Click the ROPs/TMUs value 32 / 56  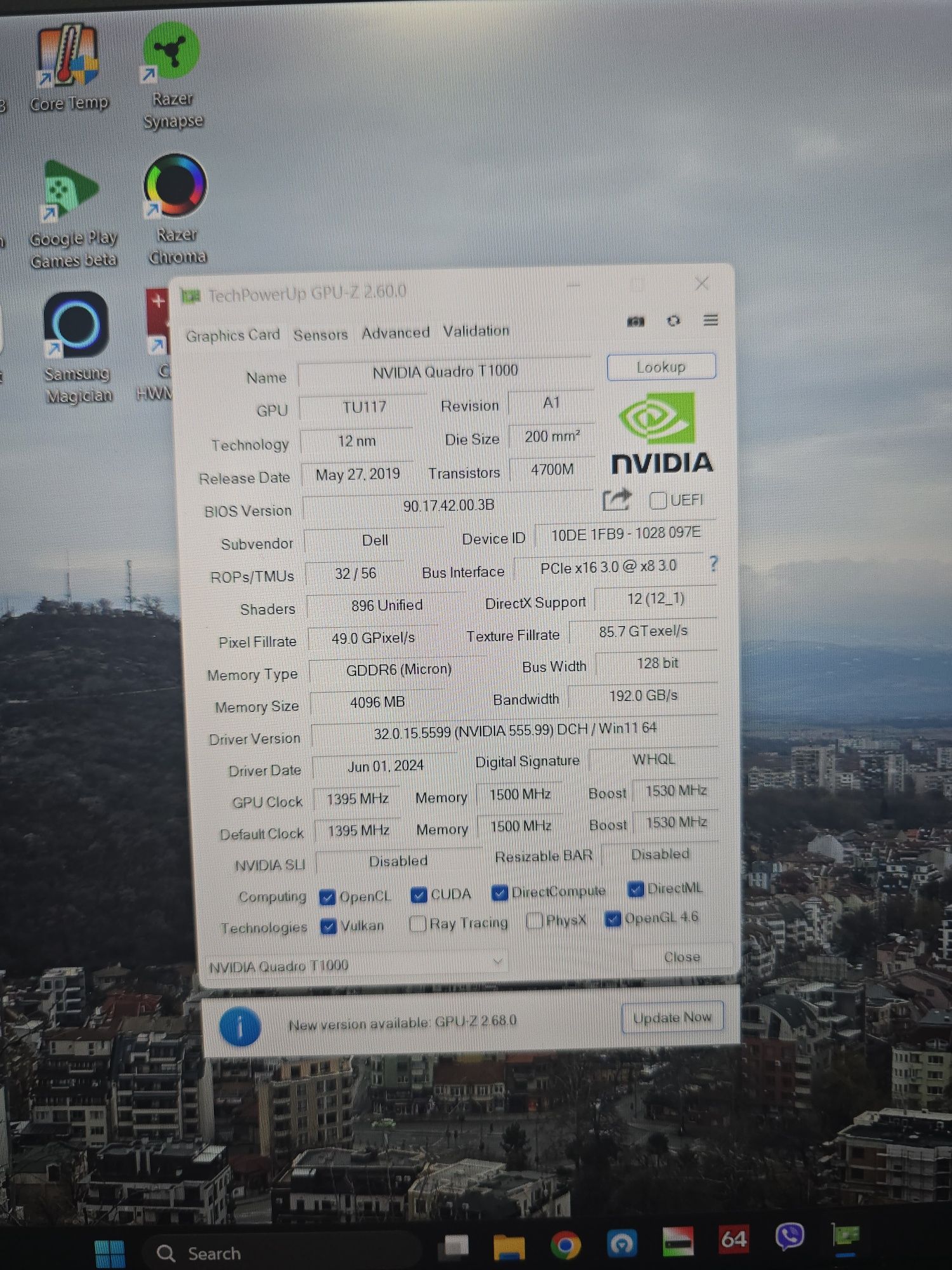(355, 573)
